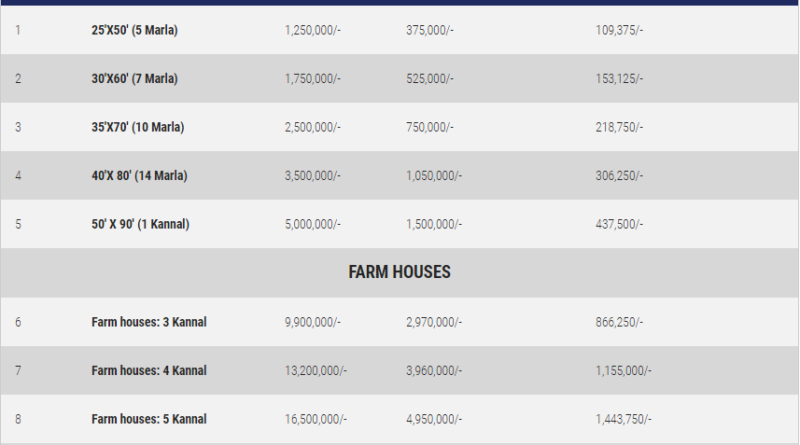
Task: Click the 50' X 90' (1 Kannal) label
Action: click(x=140, y=224)
